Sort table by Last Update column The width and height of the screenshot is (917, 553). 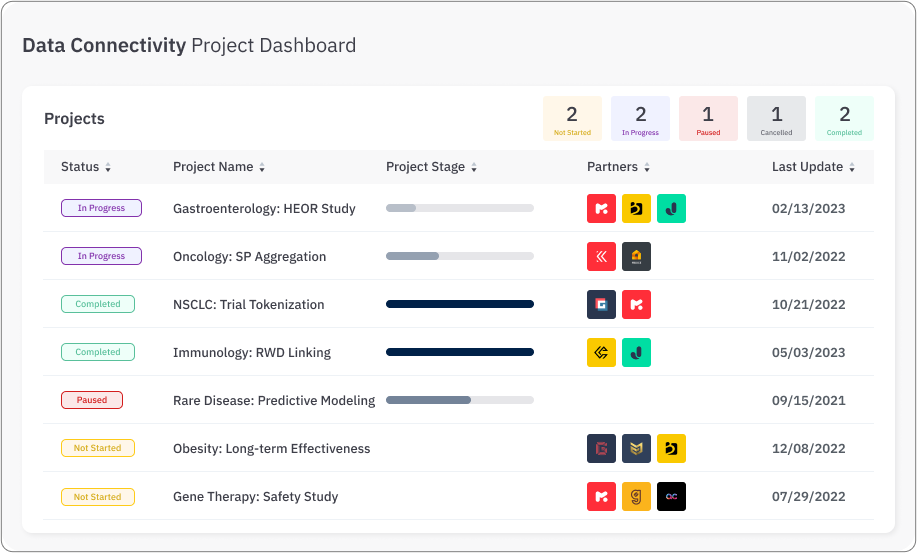[x=813, y=167]
